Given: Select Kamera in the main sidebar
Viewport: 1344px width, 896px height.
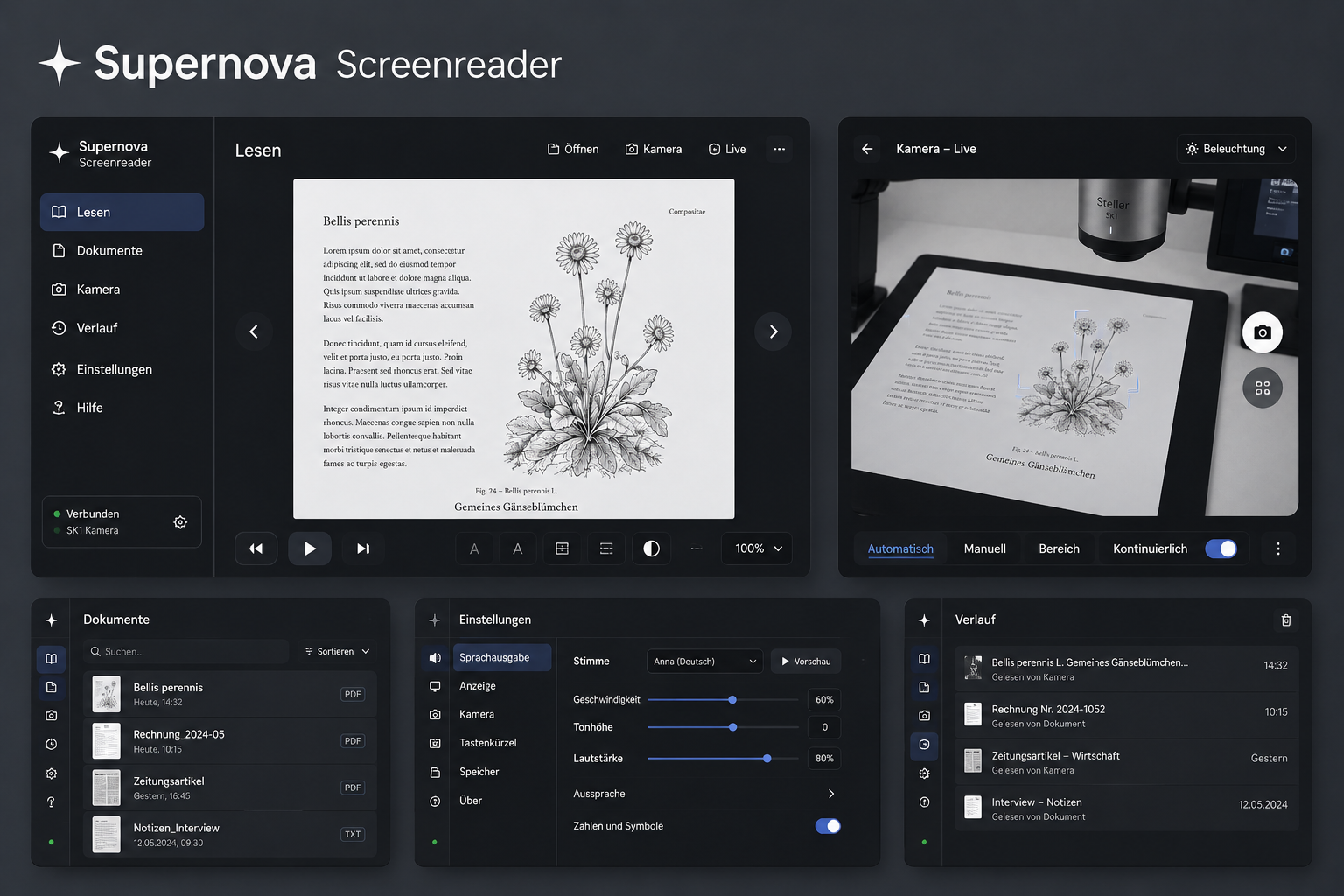Looking at the screenshot, I should point(122,289).
